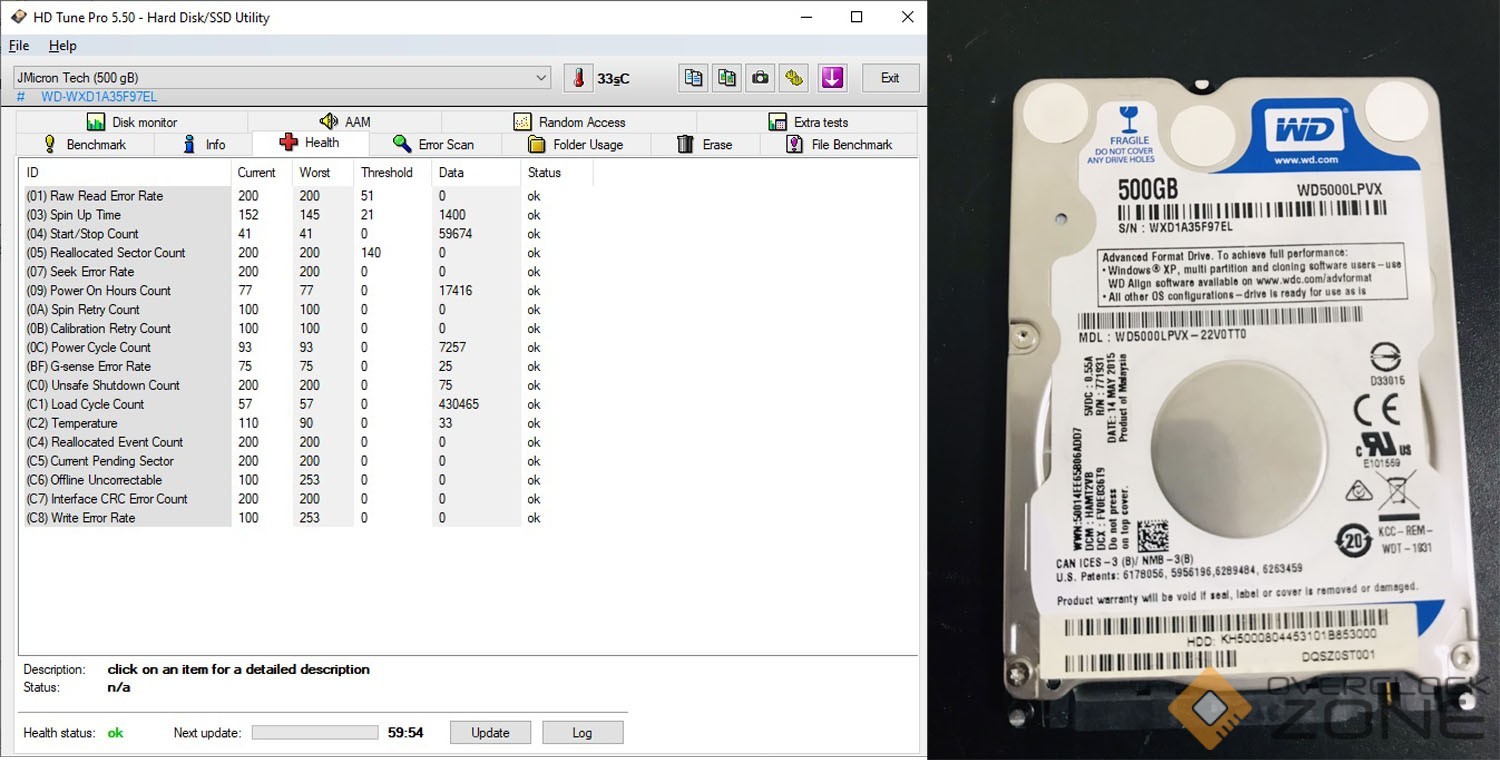The height and width of the screenshot is (760, 1500).
Task: Select the Health tab
Action: click(309, 143)
